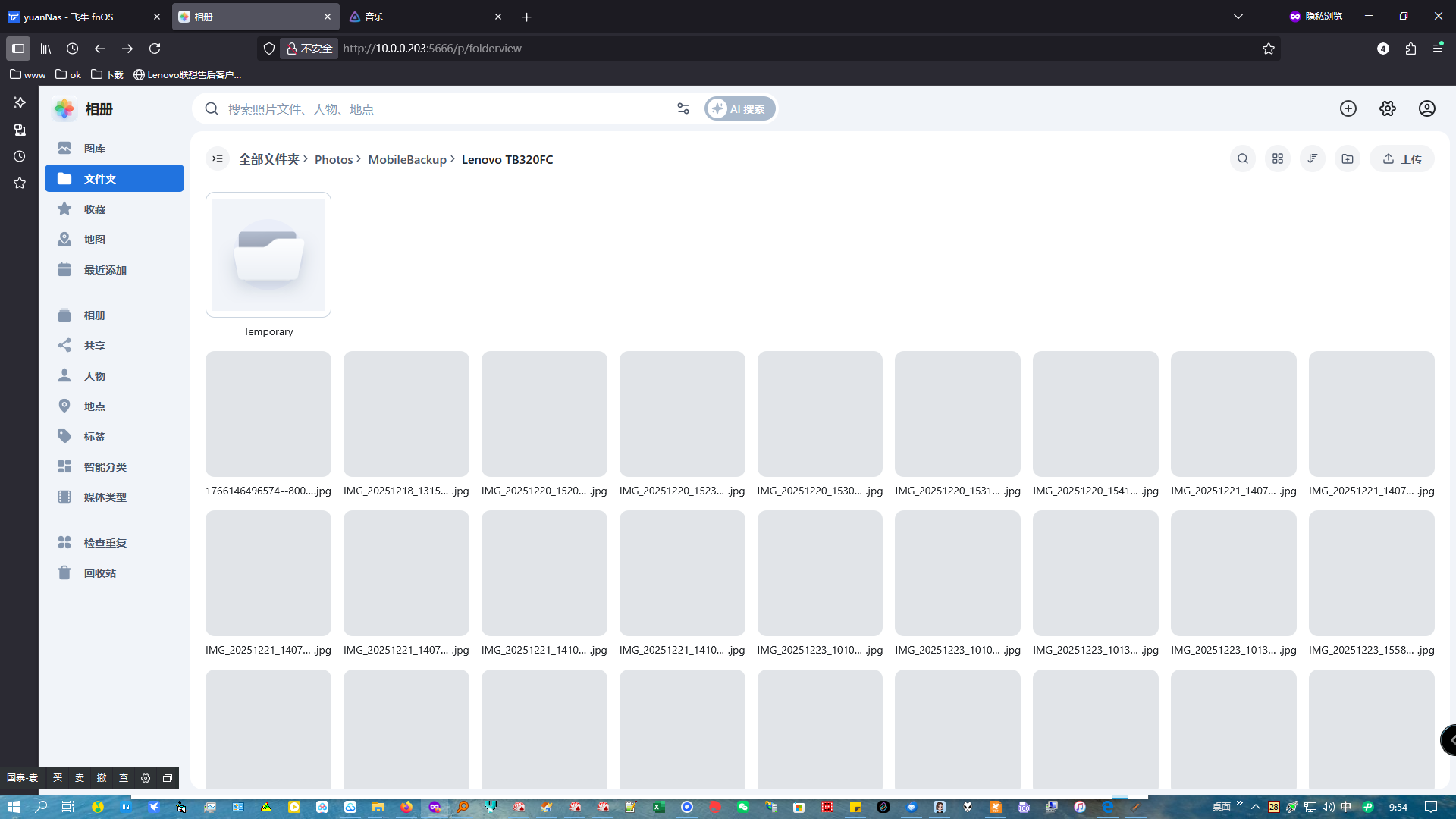The image size is (1456, 819).
Task: Open the settings gear icon
Action: tap(1387, 108)
